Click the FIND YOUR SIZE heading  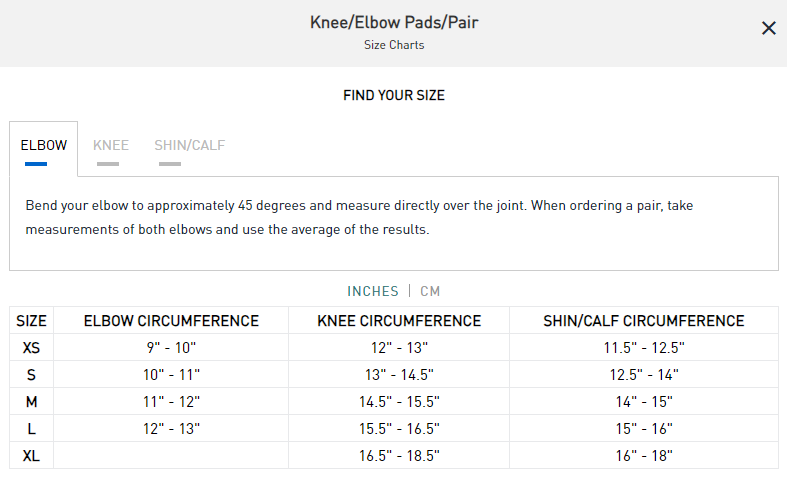pos(394,95)
